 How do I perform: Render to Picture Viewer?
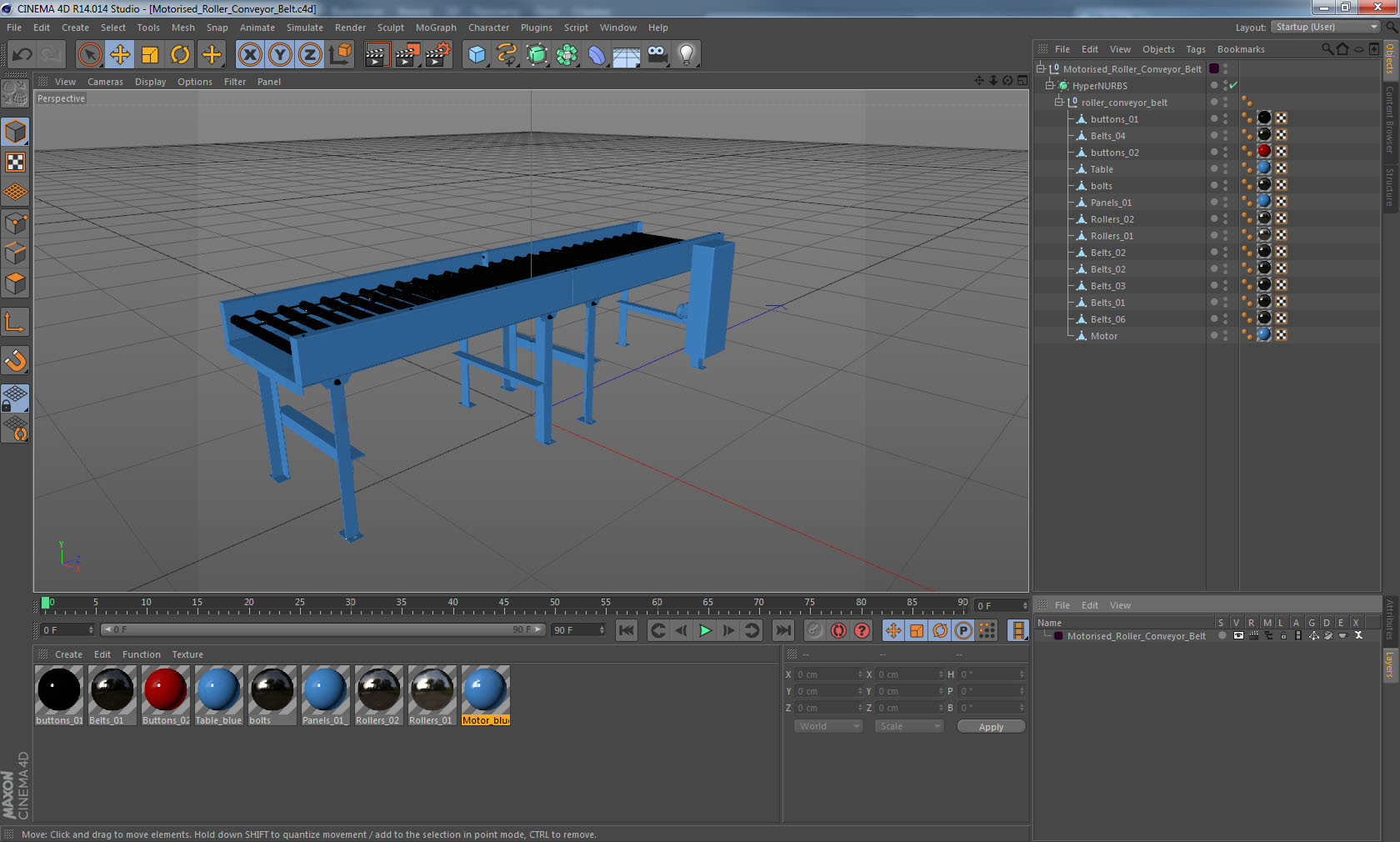(407, 55)
